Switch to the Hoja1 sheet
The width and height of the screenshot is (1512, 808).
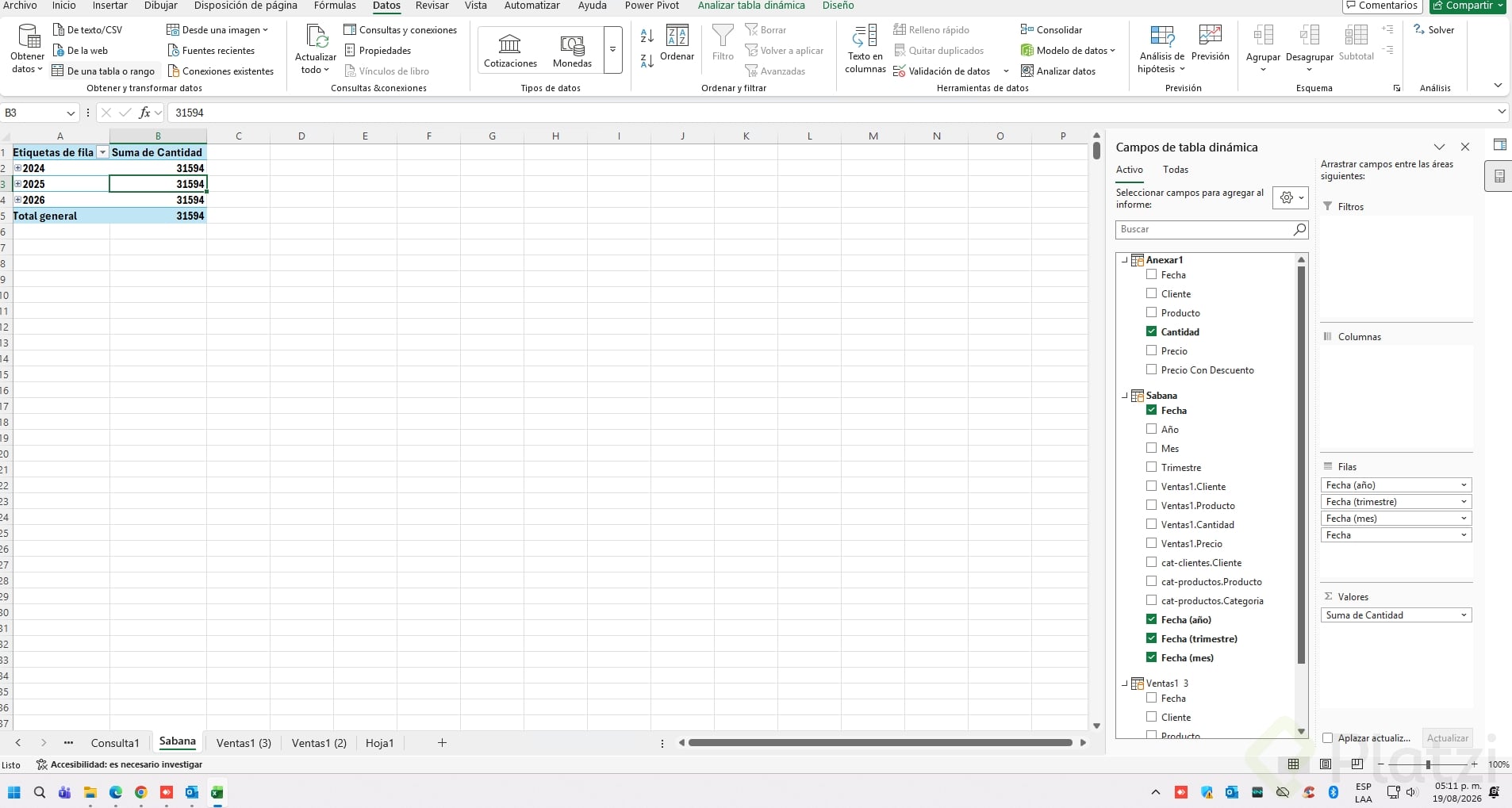(x=379, y=743)
